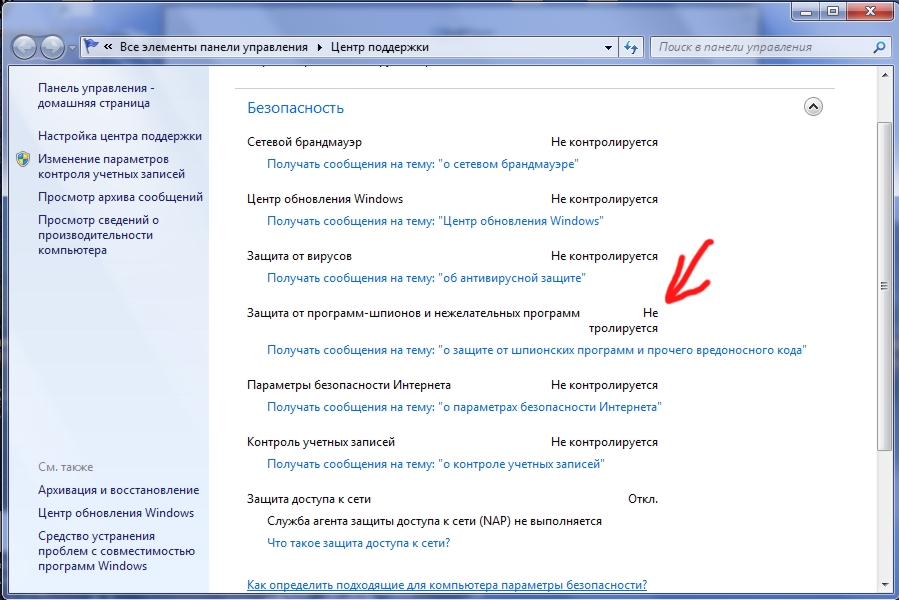Viewport: 899px width, 600px height.
Task: Close the Центр поддержки window
Action: pos(870,11)
